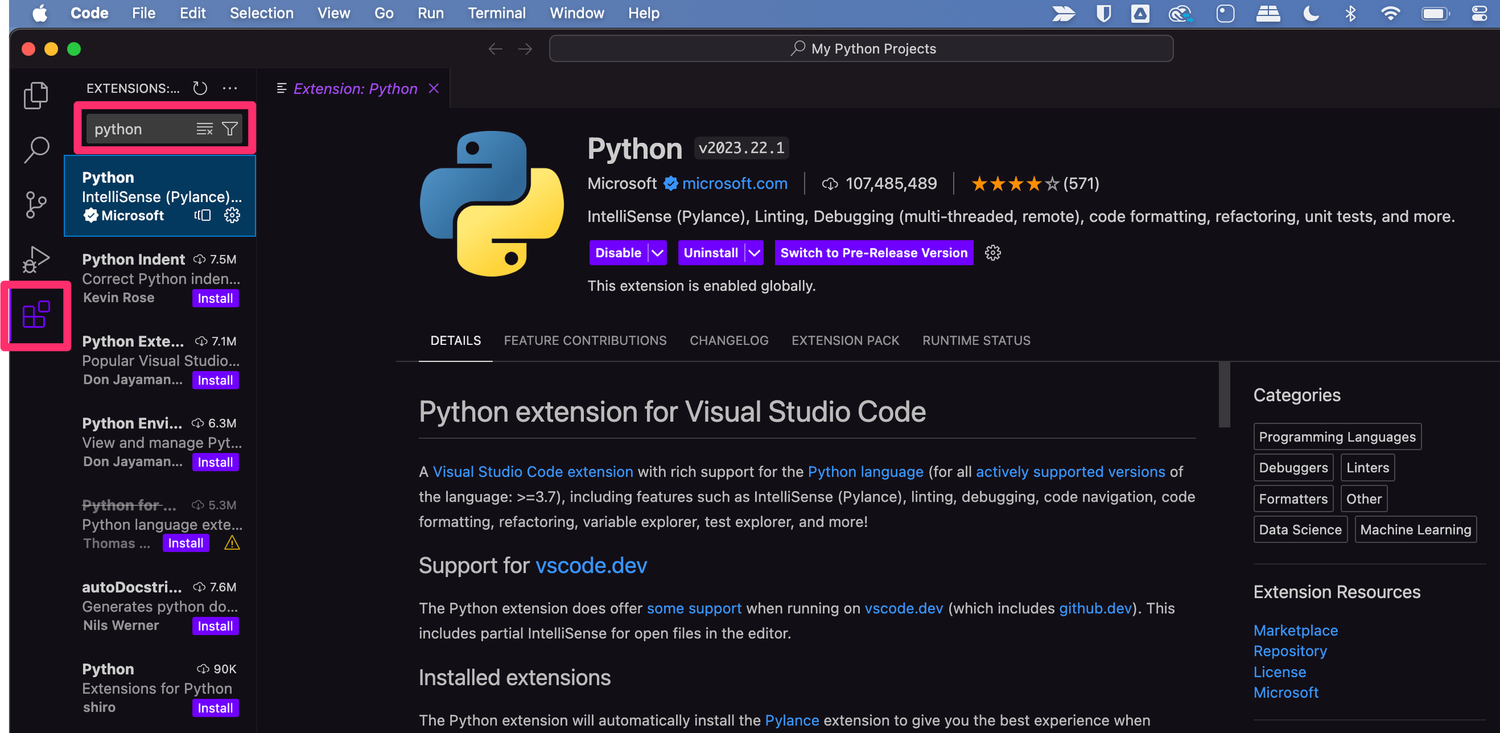
Task: Open the Repository link under Extension Resources
Action: click(x=1290, y=650)
